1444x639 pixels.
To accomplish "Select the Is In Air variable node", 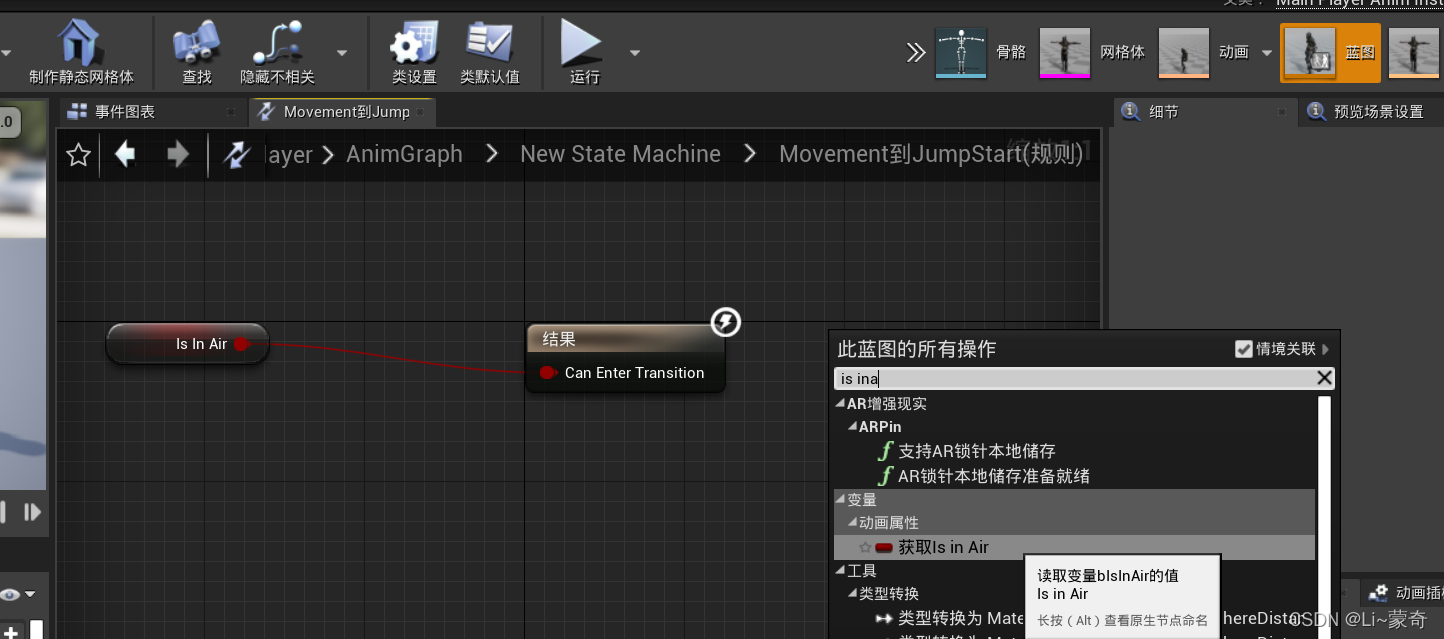I will coord(187,344).
